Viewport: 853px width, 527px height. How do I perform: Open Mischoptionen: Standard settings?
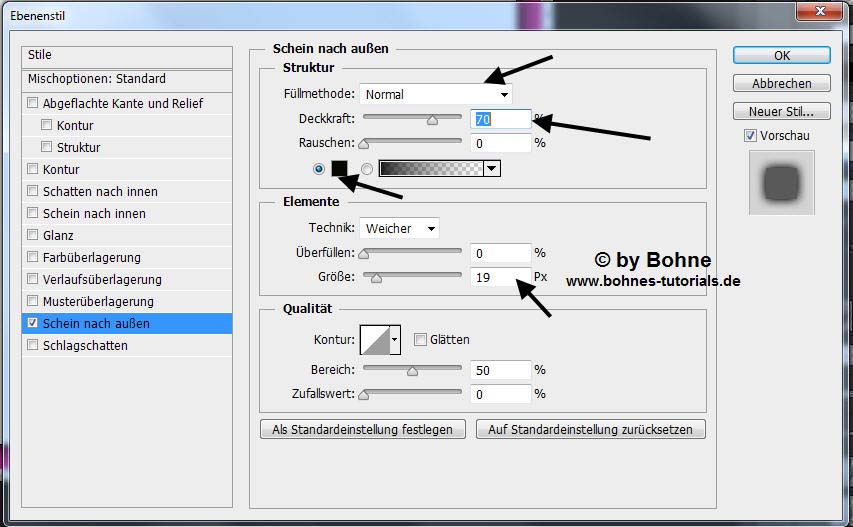(96, 79)
